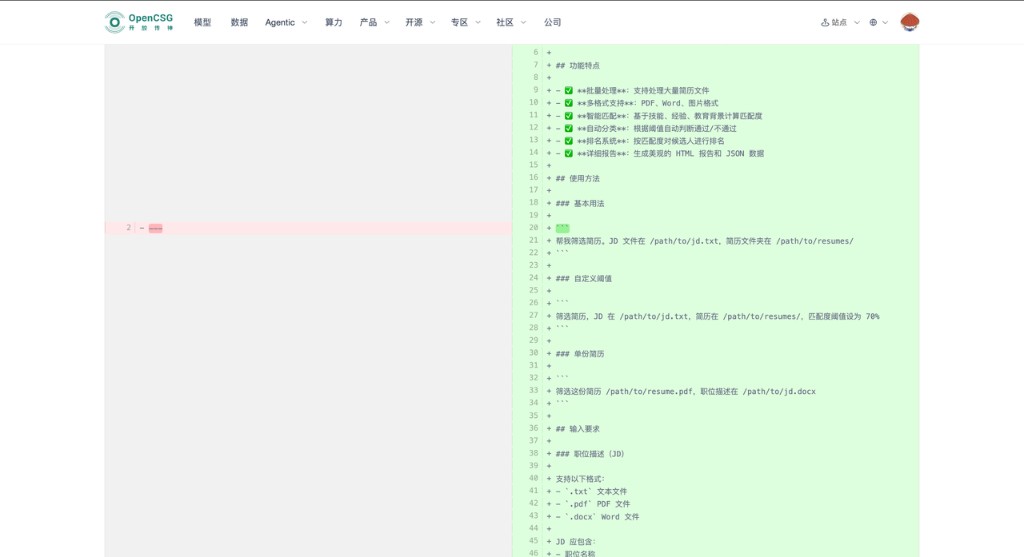
Task: Click the '## 功能特点' heading line
Action: tap(578, 65)
